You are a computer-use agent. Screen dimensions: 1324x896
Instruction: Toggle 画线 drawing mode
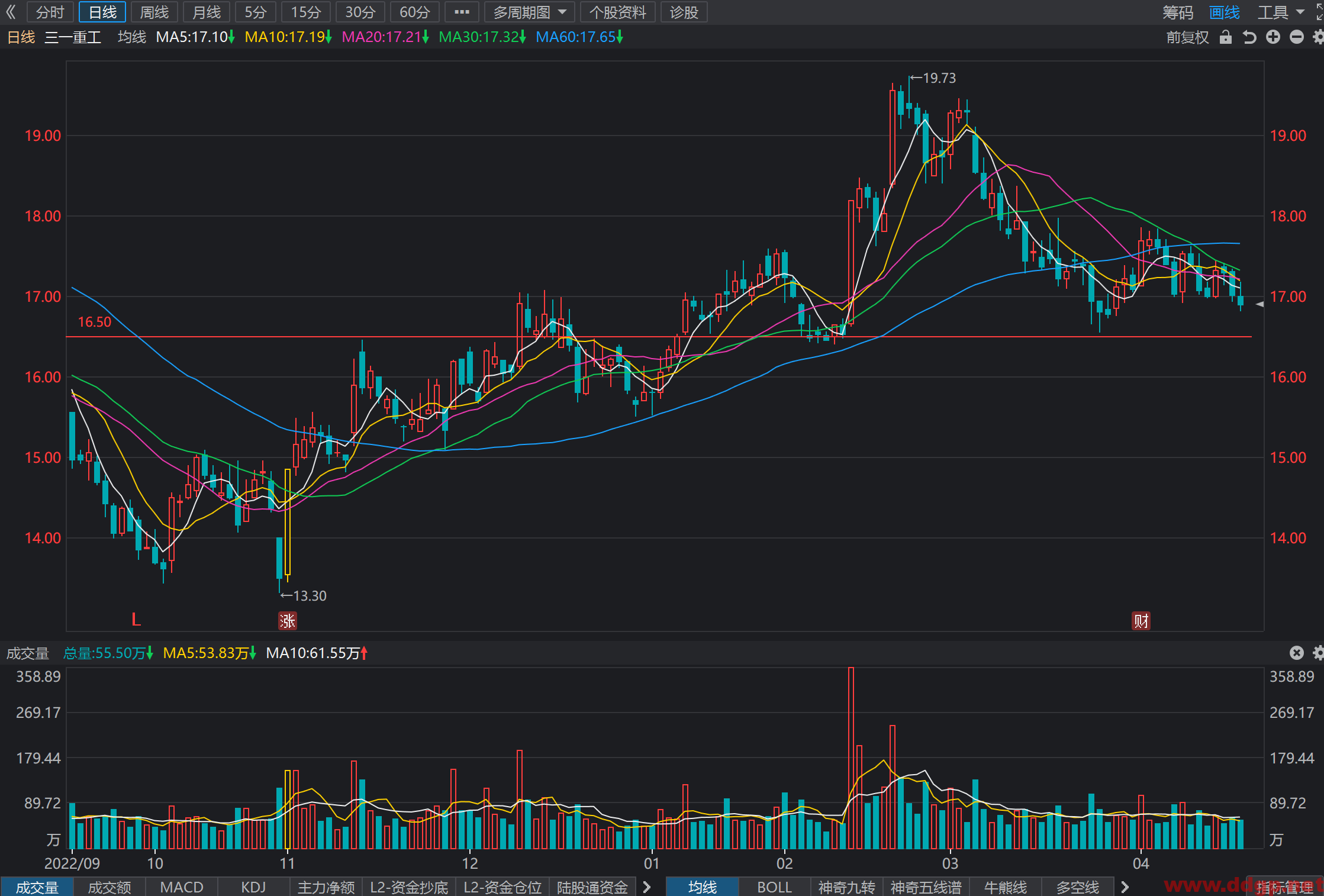pos(1225,12)
